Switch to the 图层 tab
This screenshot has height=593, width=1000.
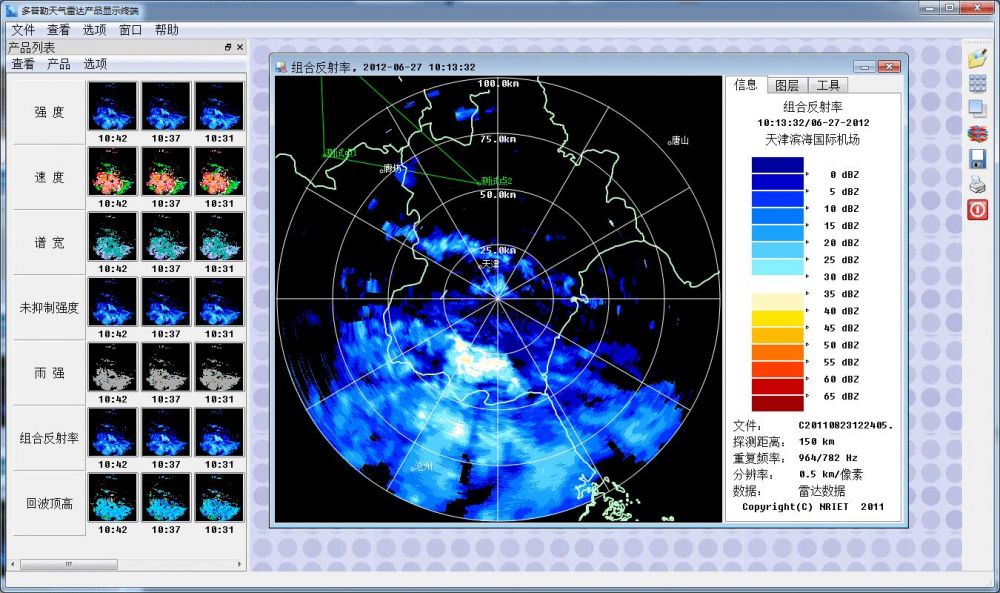pyautogui.click(x=787, y=86)
